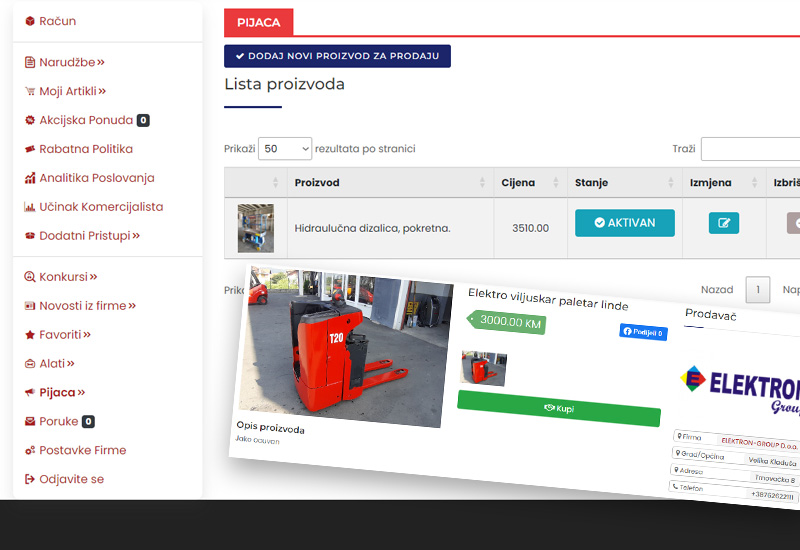Image resolution: width=800 pixels, height=550 pixels.
Task: Click the Favoriti star icon
Action: coord(30,335)
